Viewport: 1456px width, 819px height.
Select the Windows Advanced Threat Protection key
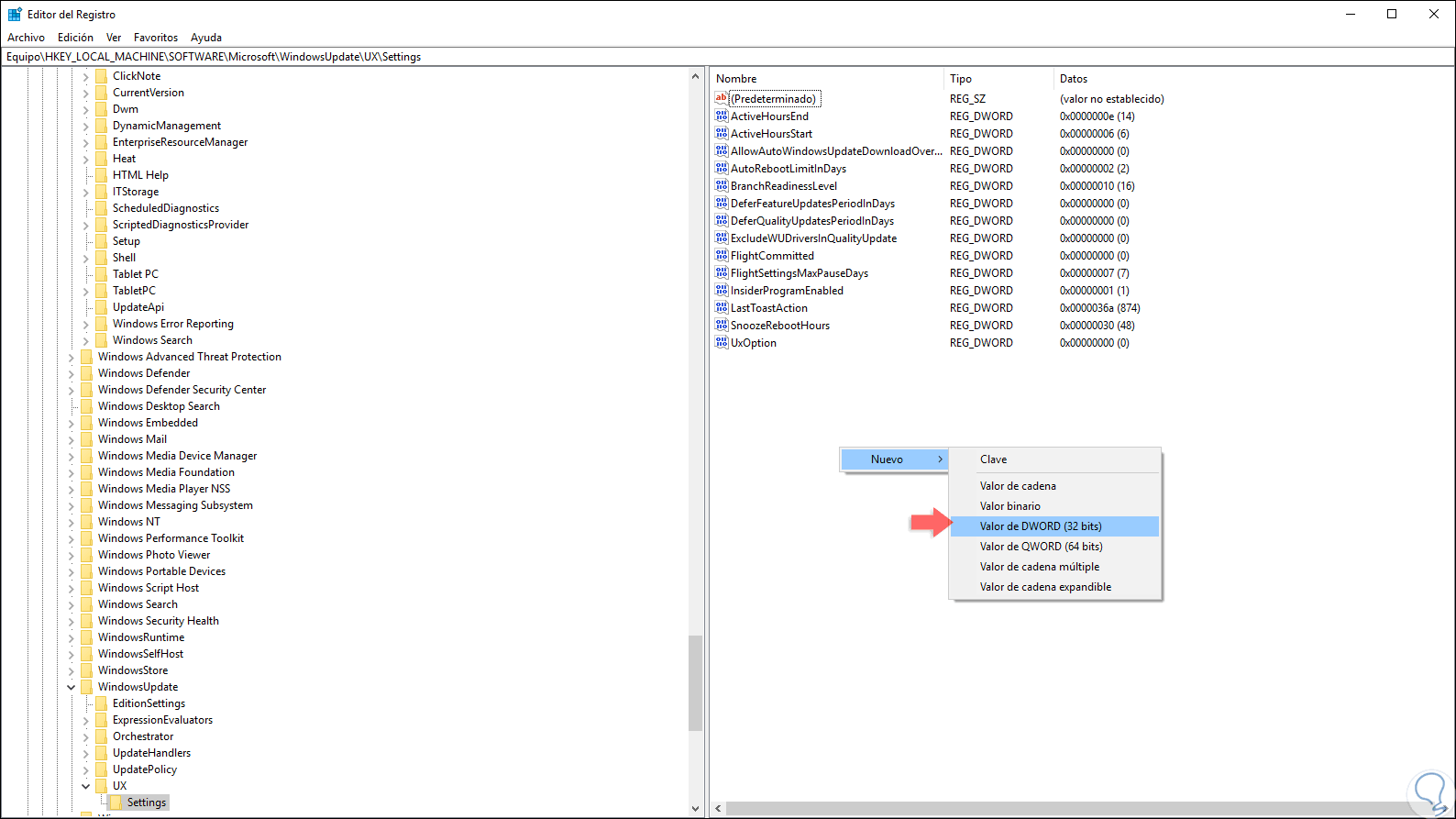(x=190, y=357)
